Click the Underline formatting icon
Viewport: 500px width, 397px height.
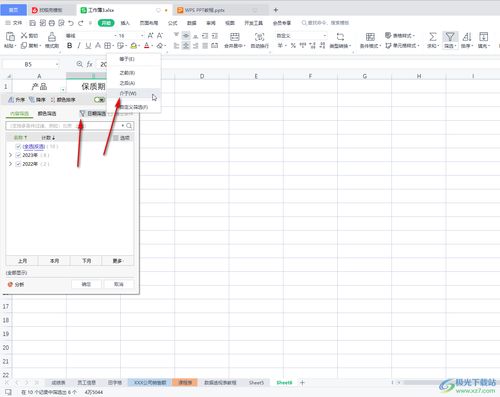(88, 46)
